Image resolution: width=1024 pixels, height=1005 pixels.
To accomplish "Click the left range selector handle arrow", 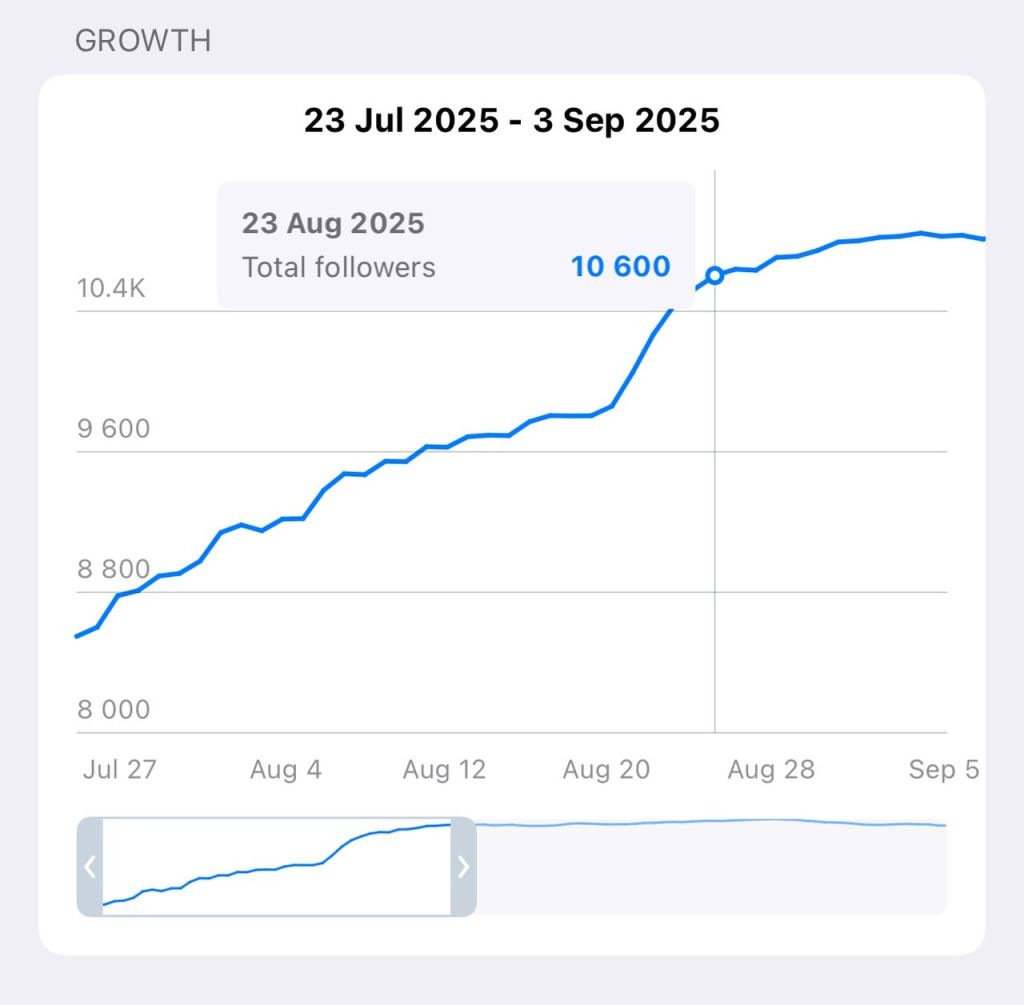I will (x=90, y=866).
